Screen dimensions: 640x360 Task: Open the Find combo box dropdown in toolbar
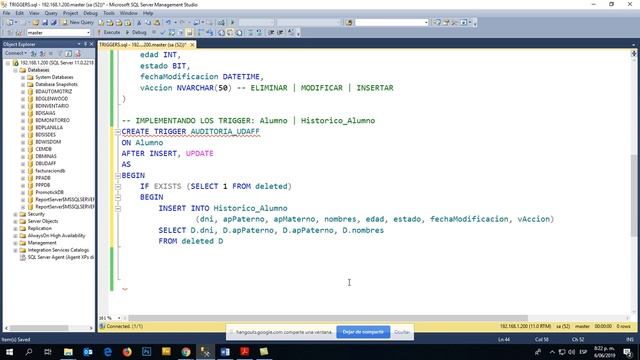click(426, 22)
